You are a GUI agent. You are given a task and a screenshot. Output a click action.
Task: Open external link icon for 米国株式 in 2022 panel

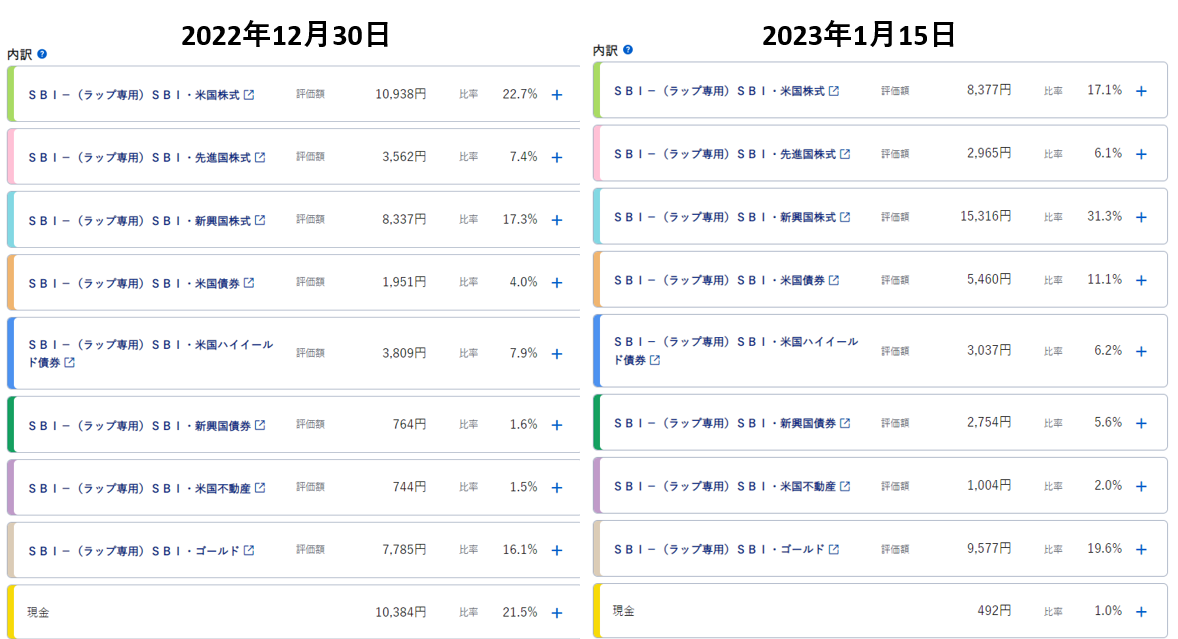(x=249, y=95)
